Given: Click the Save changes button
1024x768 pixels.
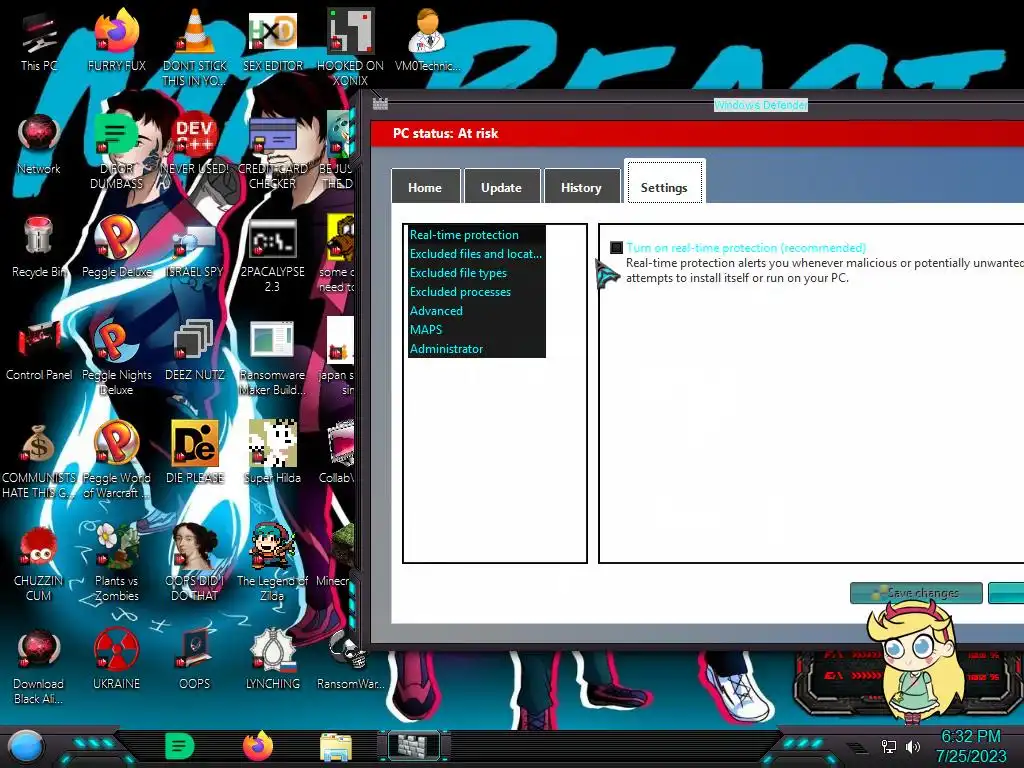Looking at the screenshot, I should (x=916, y=593).
